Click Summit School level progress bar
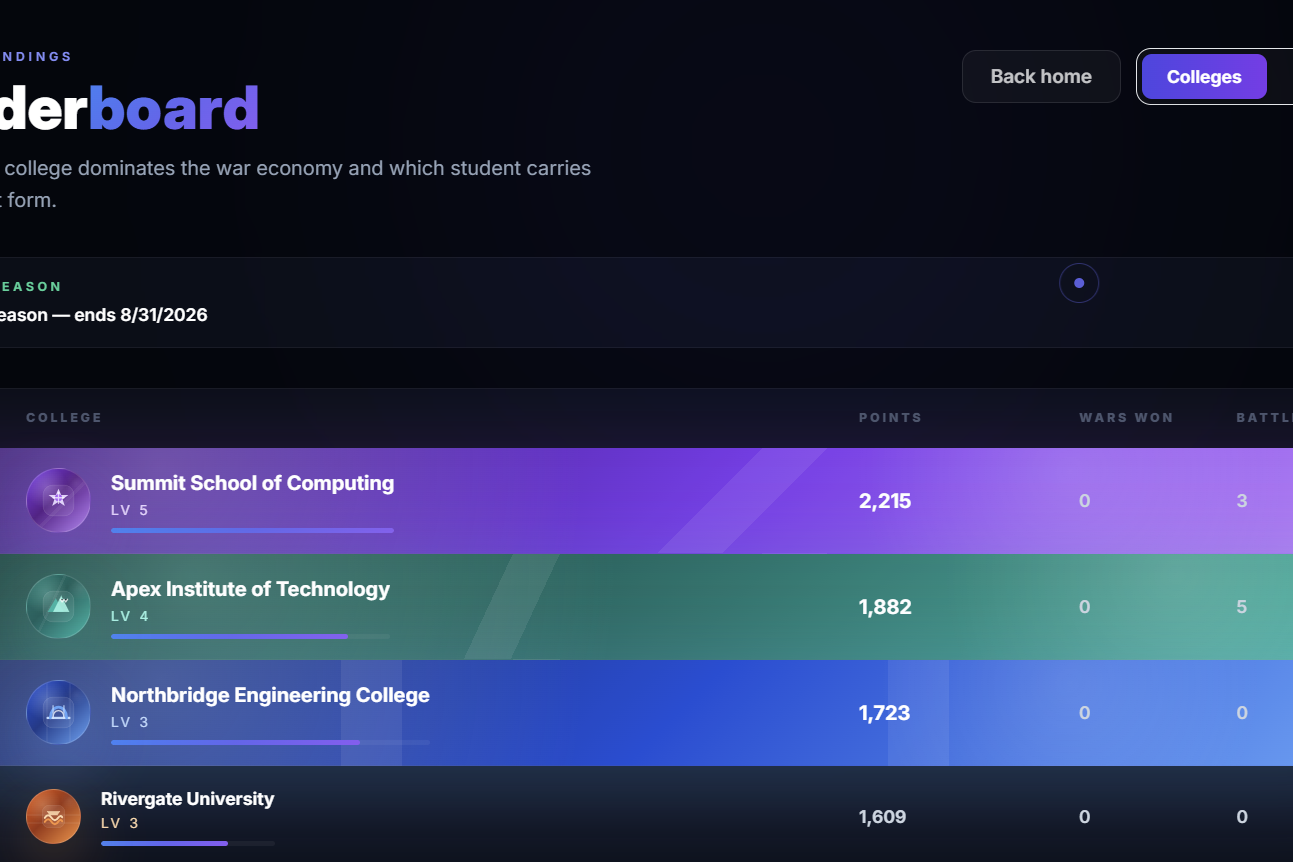 252,530
